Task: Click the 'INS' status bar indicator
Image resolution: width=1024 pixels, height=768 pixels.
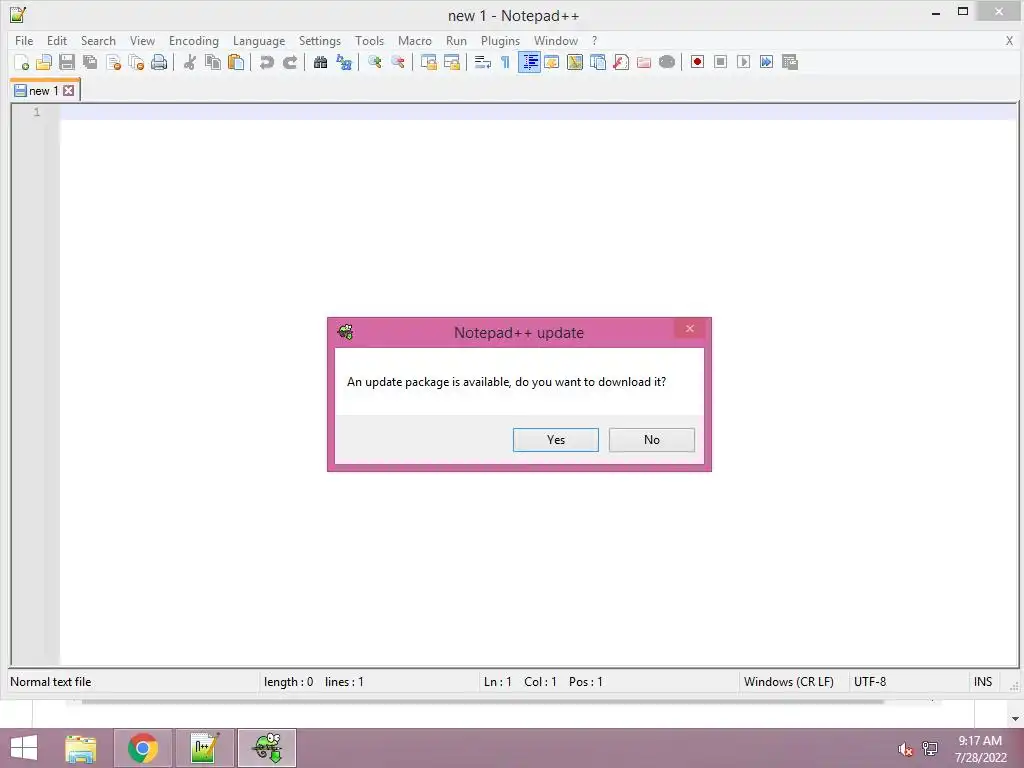Action: click(983, 682)
